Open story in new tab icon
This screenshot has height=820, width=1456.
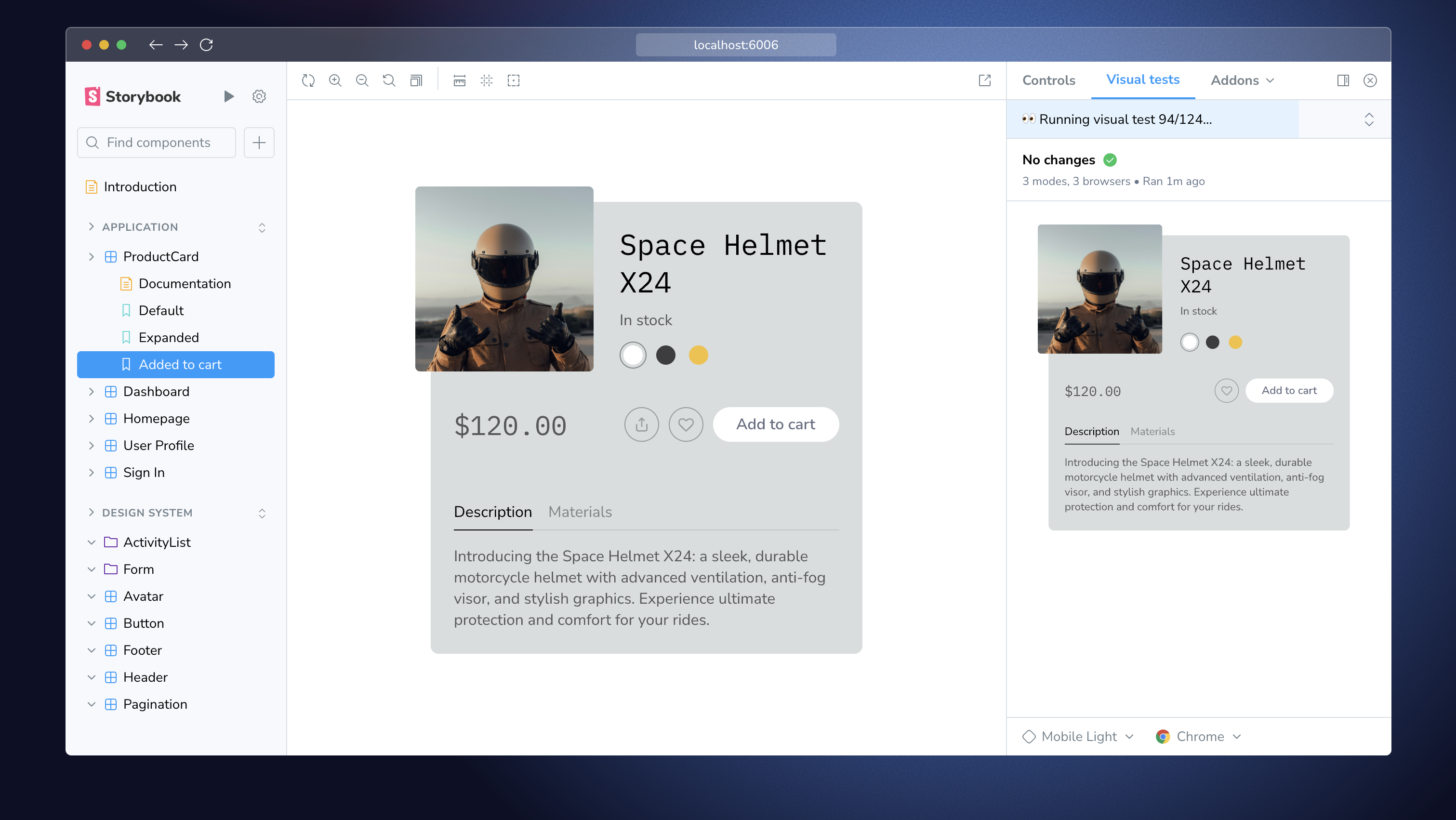point(984,80)
